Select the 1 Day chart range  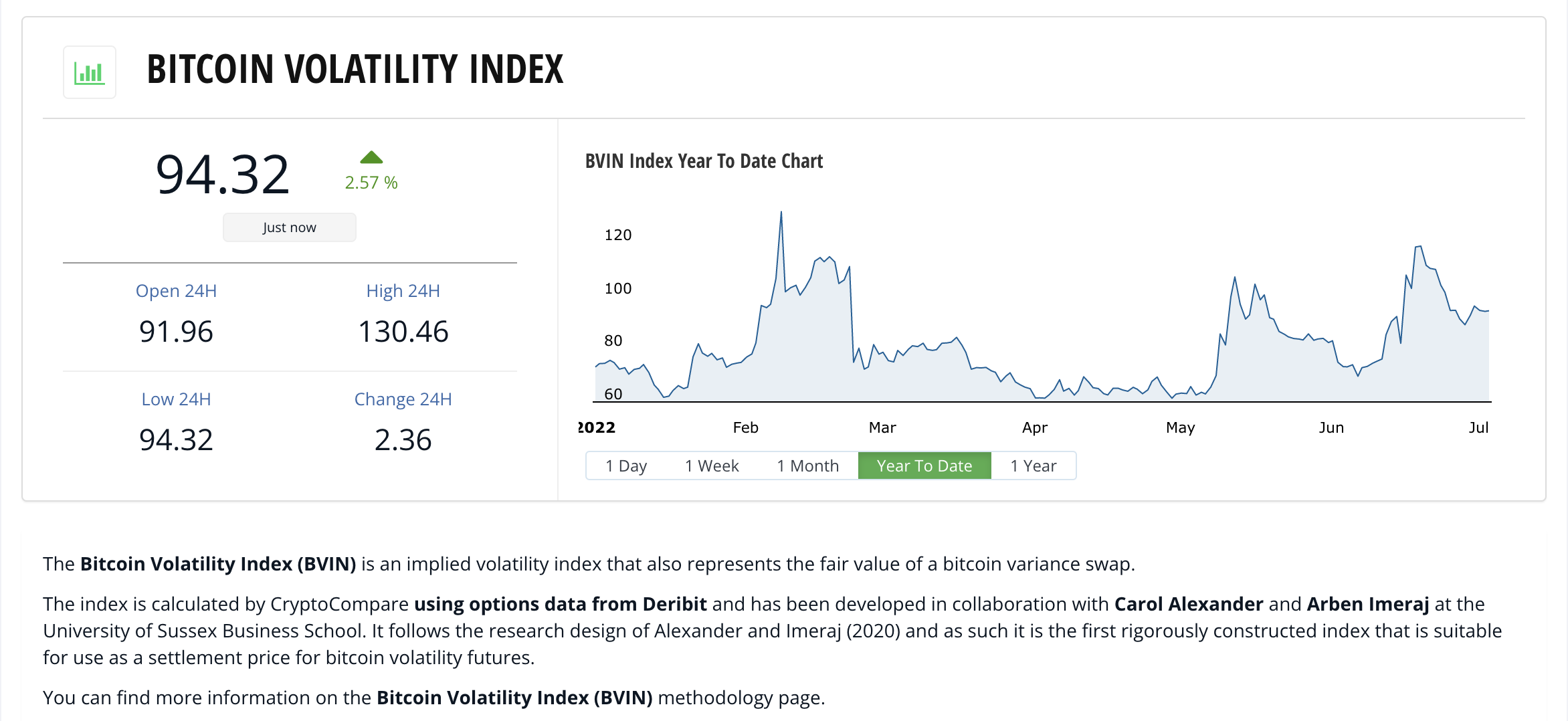626,466
